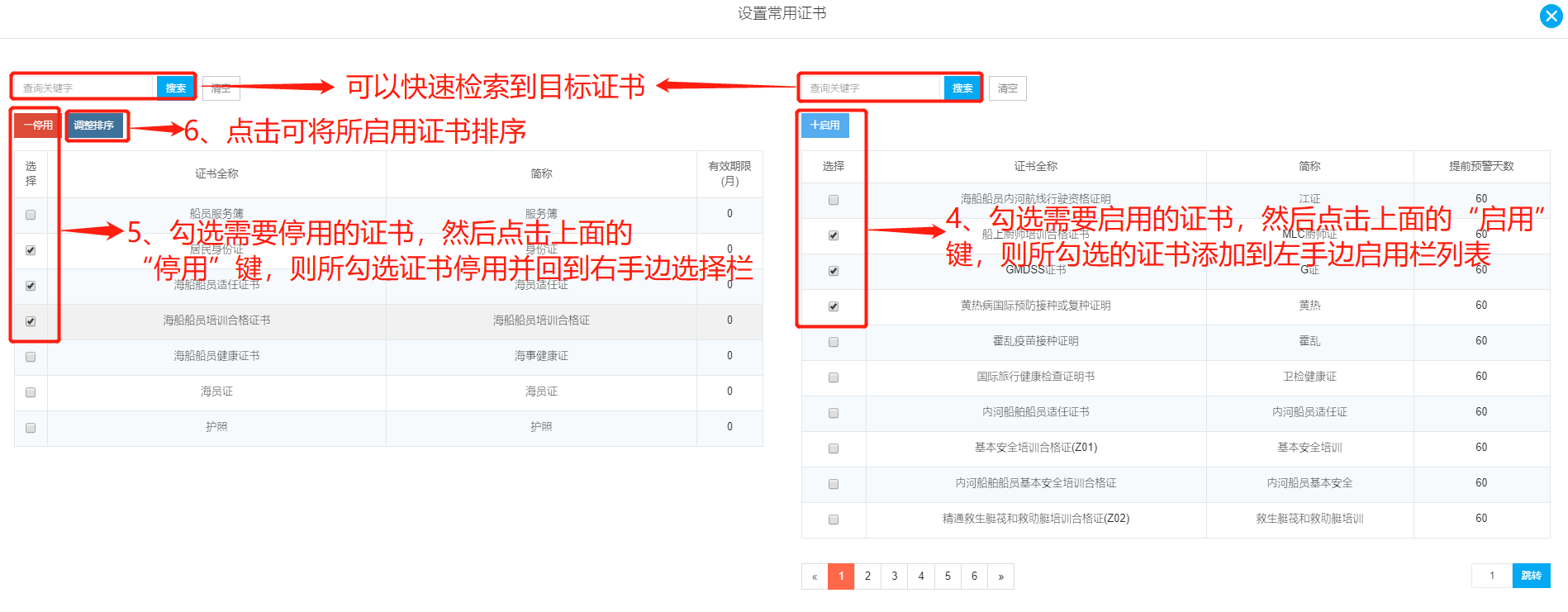Click the 救生艇筏和救助艇培训 abbreviation cell
Screen dimensions: 1568x612
pyautogui.click(x=1309, y=519)
